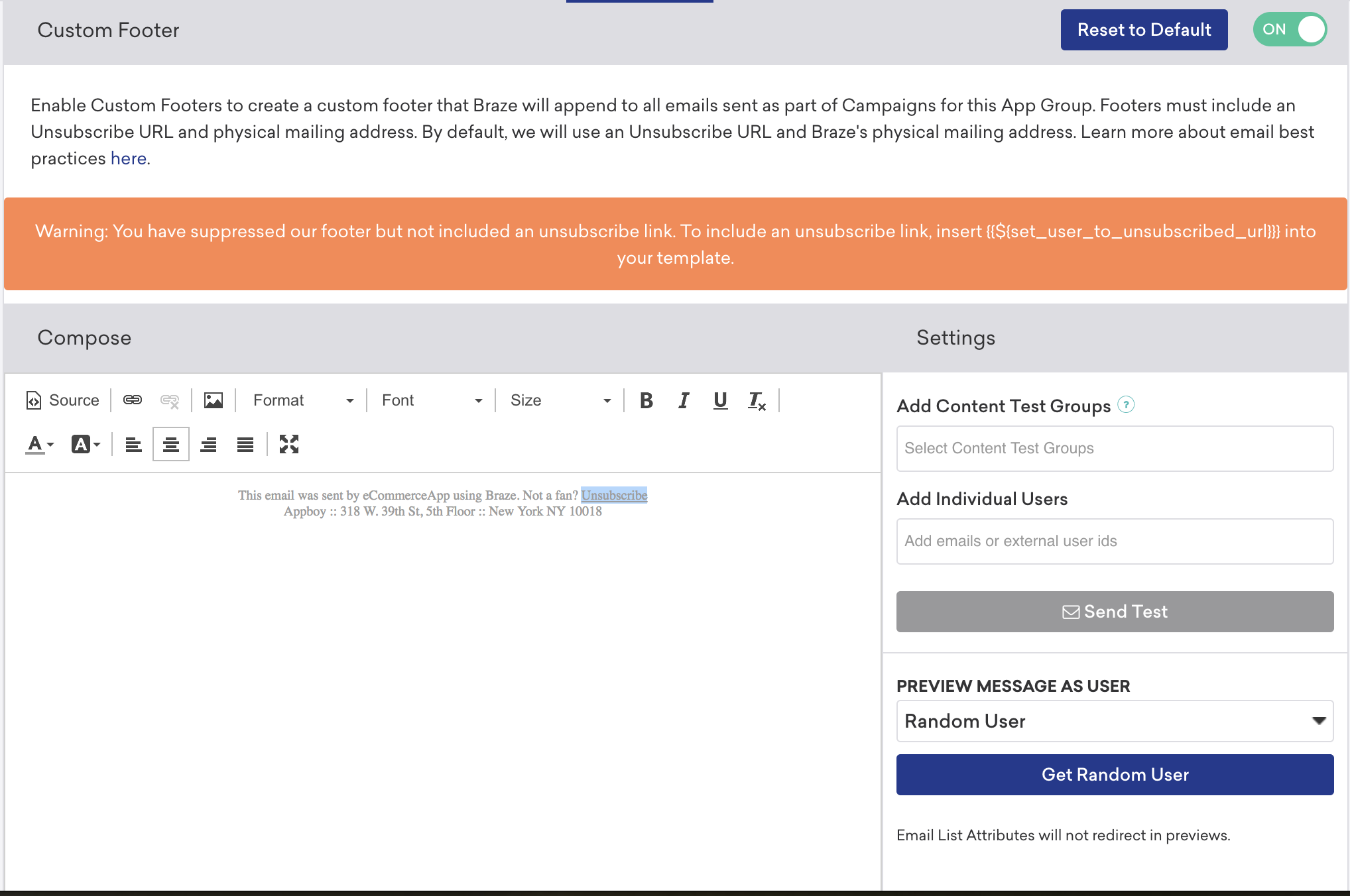Toggle the Custom Footer ON/OFF switch
The width and height of the screenshot is (1350, 896).
click(1291, 30)
